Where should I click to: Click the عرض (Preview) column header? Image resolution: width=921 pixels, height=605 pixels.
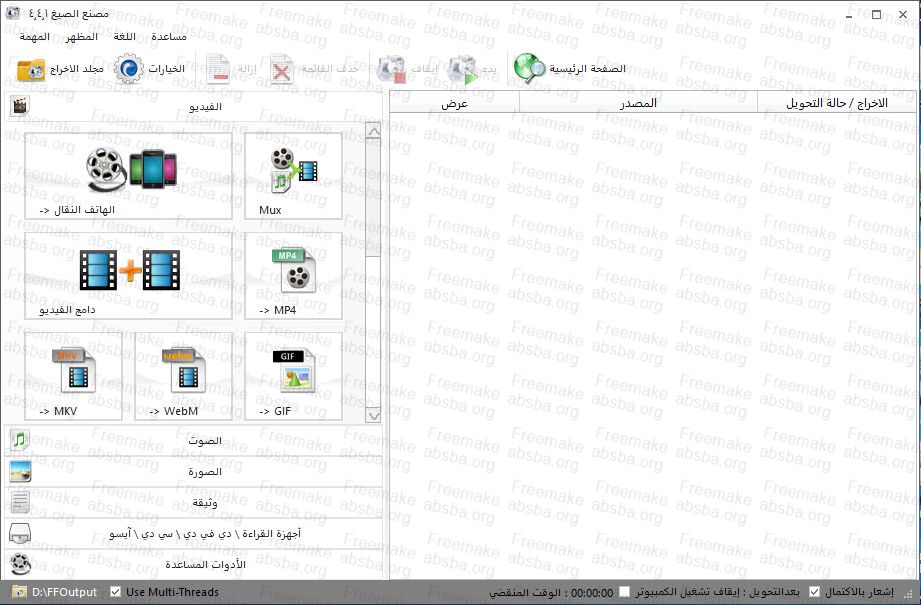tap(455, 103)
